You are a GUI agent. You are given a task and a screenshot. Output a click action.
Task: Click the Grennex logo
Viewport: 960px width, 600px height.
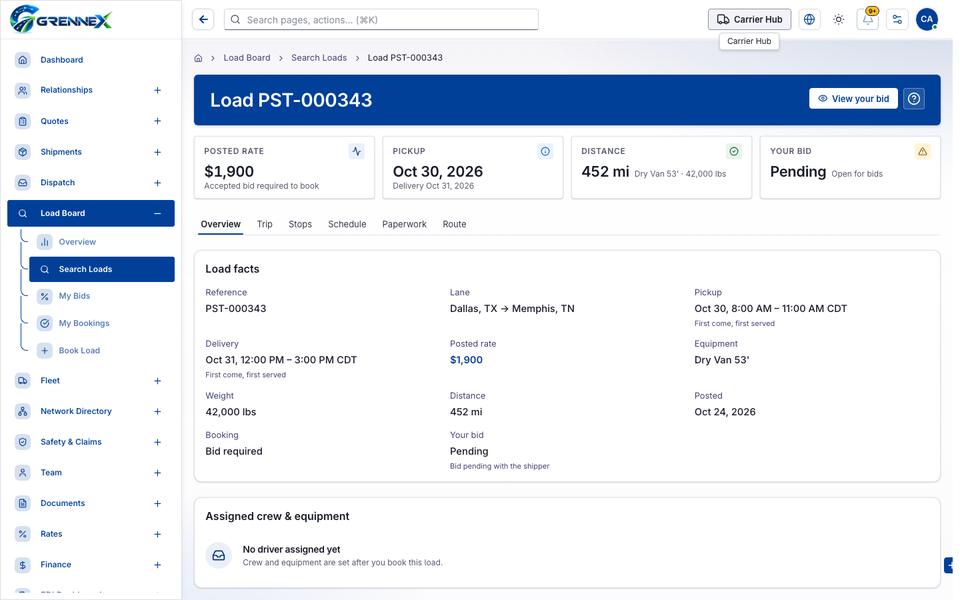click(x=61, y=19)
